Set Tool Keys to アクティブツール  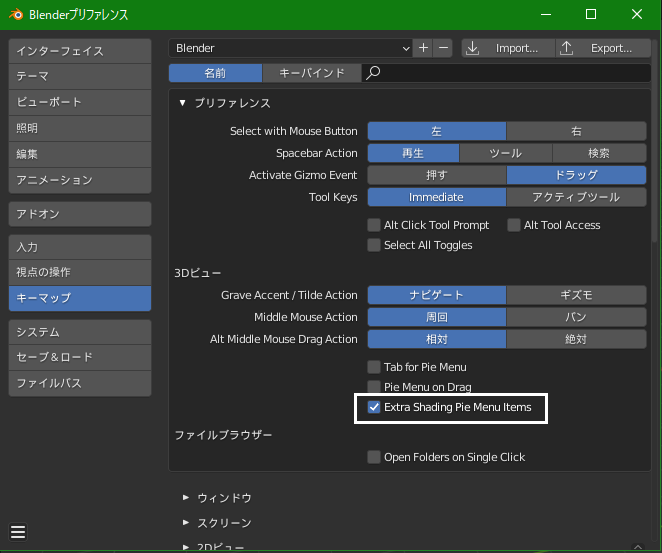click(x=576, y=197)
